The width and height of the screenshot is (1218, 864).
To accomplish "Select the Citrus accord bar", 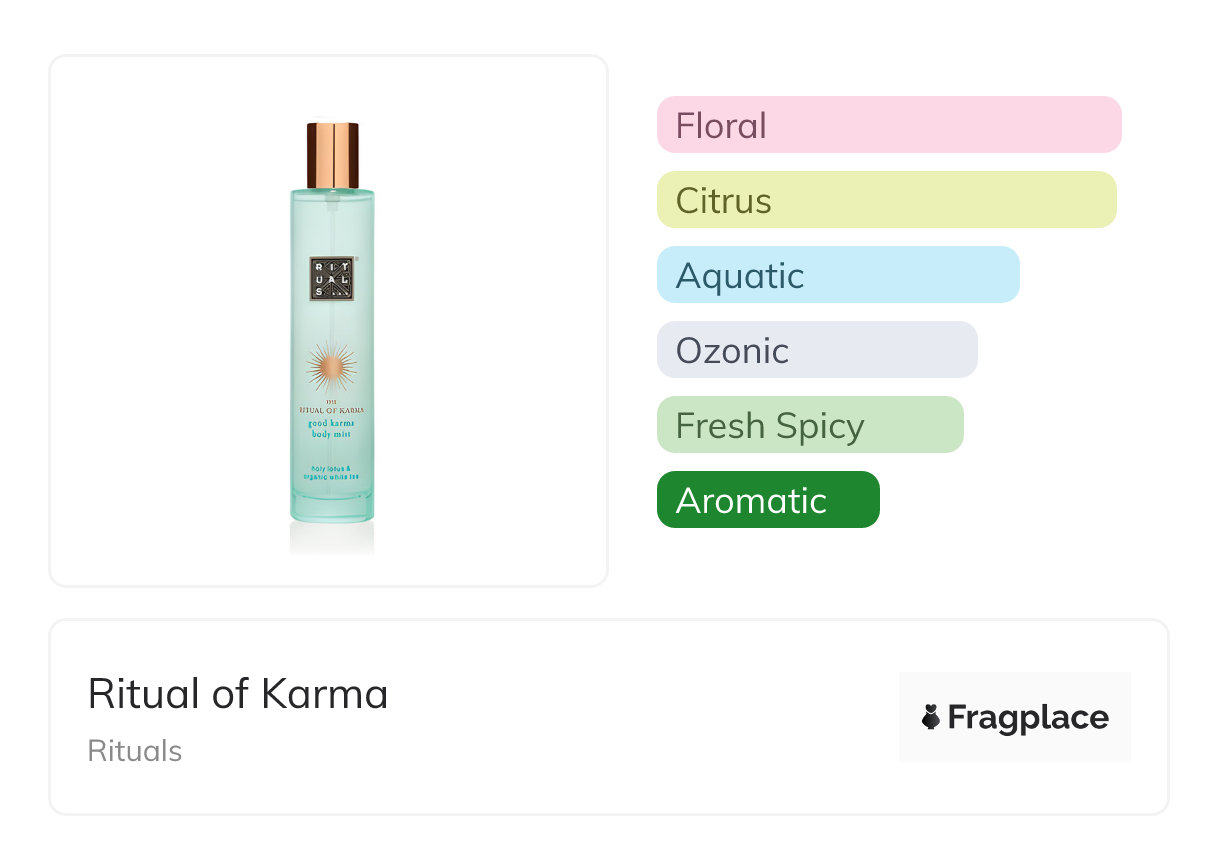I will tap(886, 200).
